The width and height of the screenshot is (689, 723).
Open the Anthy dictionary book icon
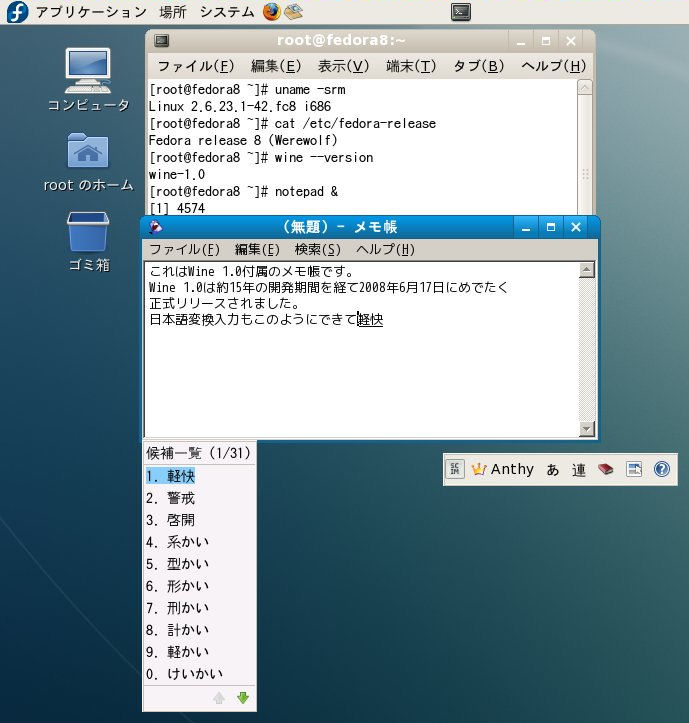tap(606, 469)
